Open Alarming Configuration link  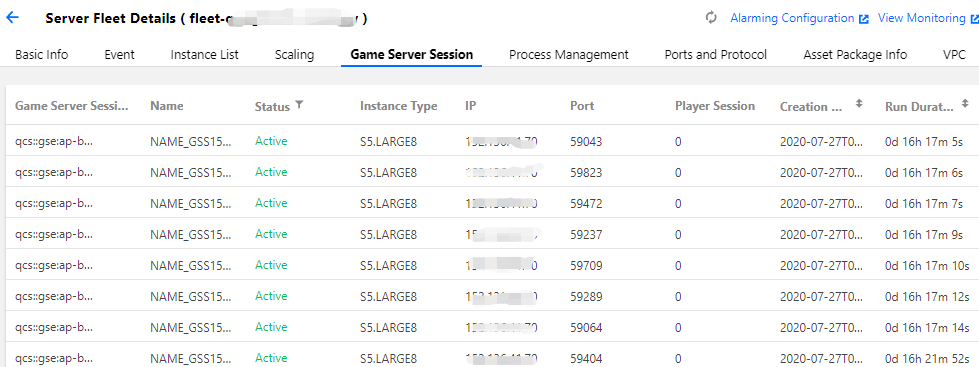(792, 18)
